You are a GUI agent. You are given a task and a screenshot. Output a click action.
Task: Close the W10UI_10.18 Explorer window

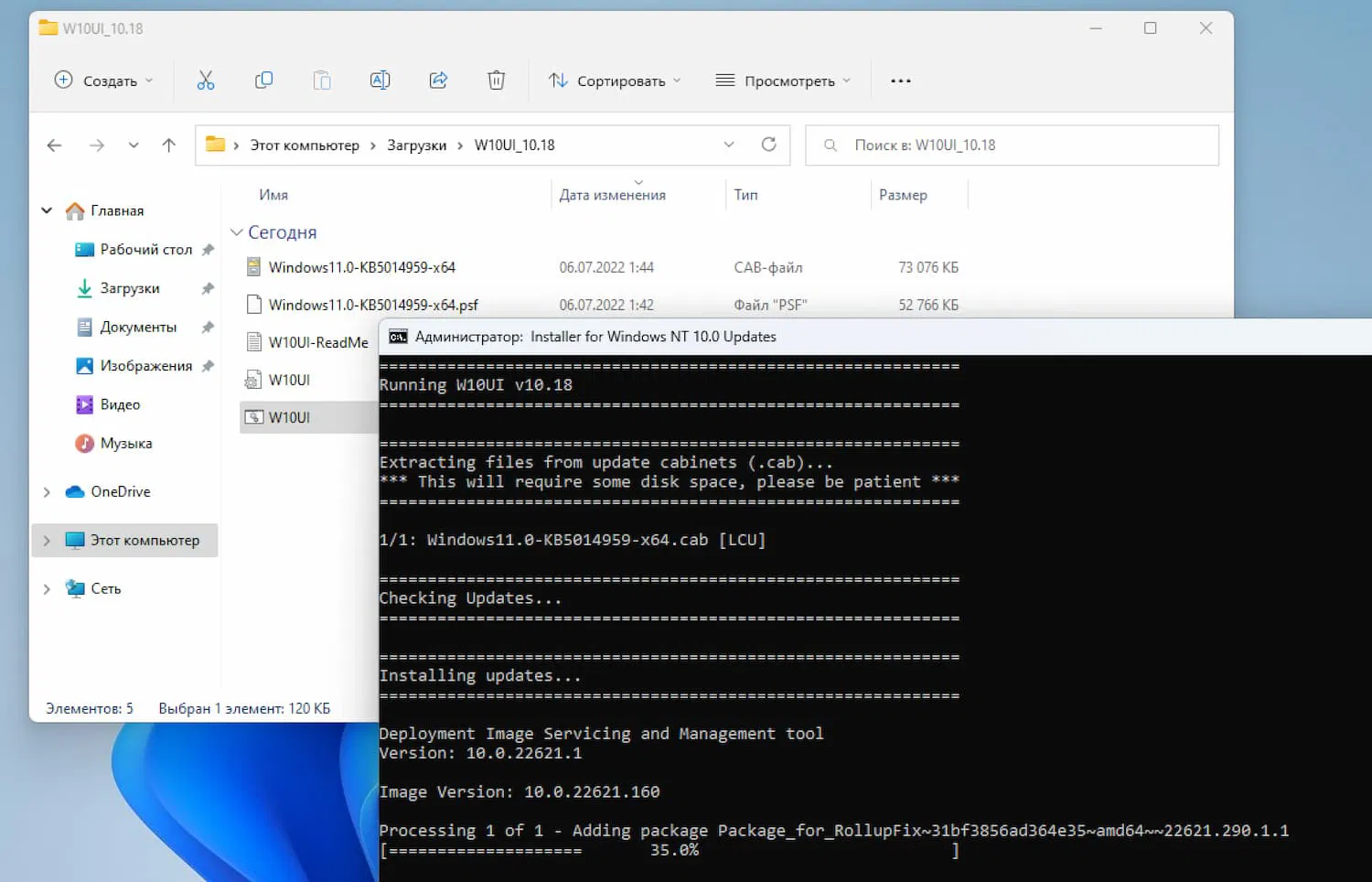pyautogui.click(x=1206, y=28)
